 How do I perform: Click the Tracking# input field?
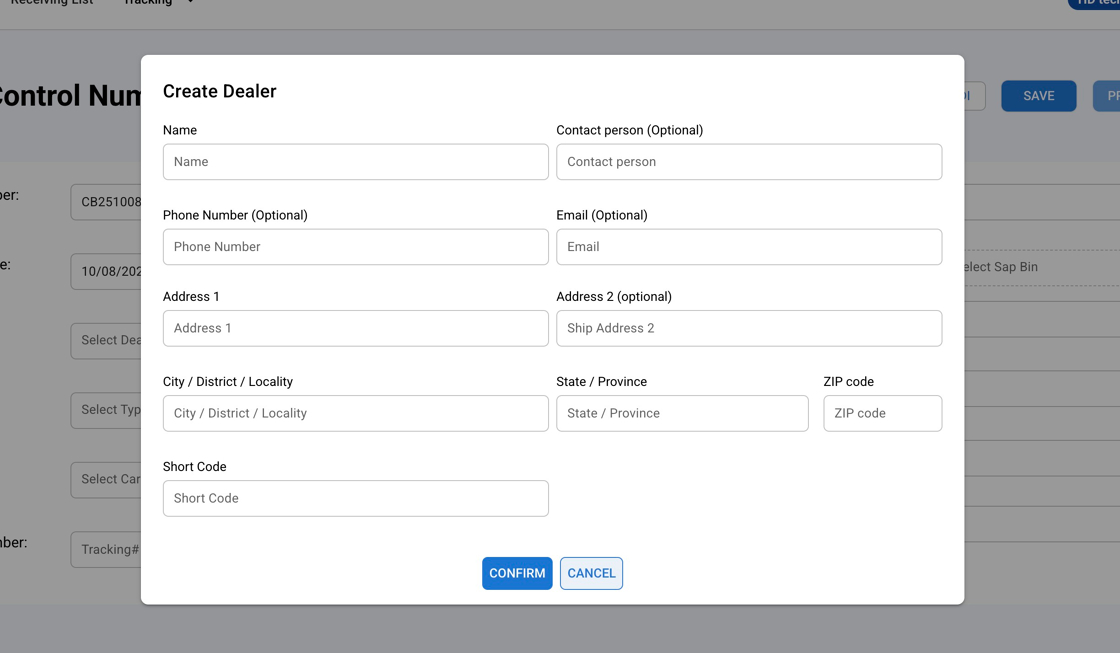tap(106, 549)
